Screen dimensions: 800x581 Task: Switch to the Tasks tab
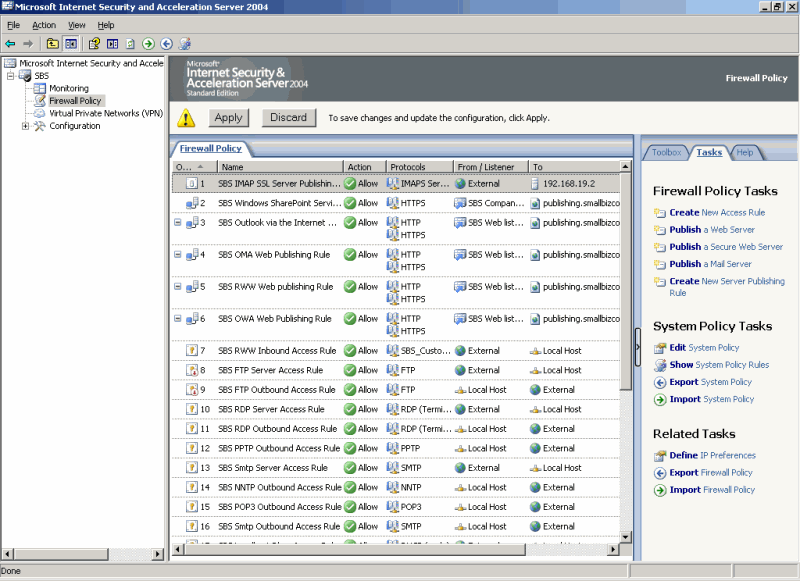[709, 152]
